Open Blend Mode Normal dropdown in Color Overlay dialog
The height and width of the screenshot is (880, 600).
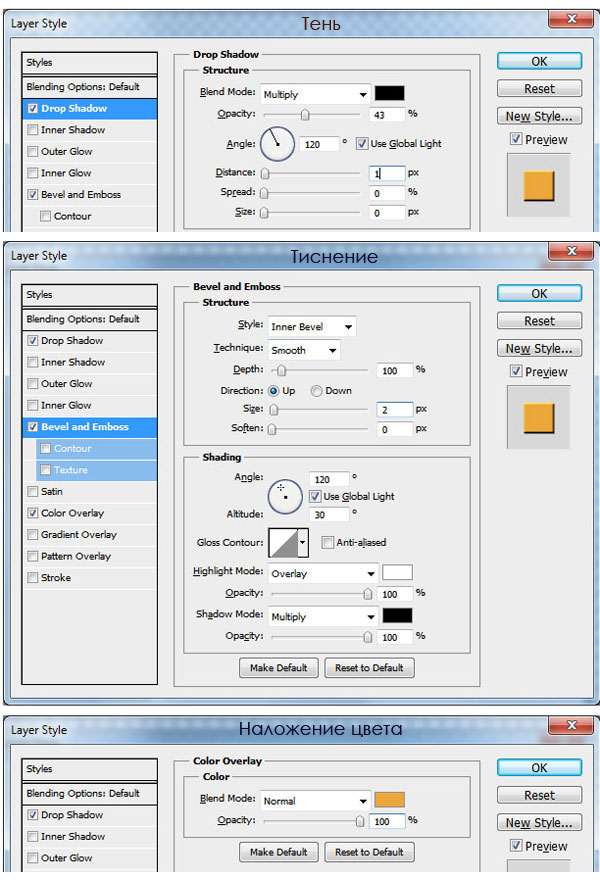click(315, 801)
